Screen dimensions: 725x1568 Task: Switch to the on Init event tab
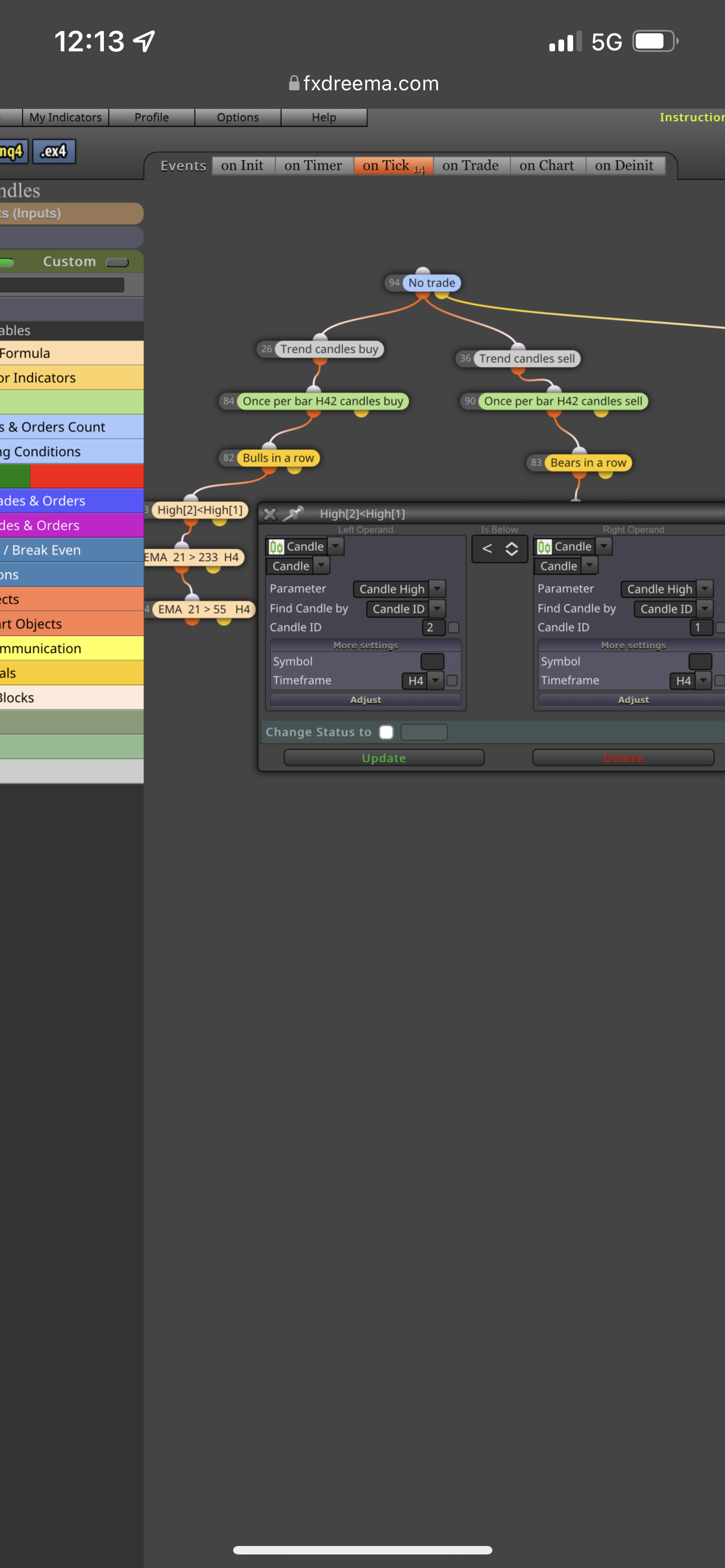point(242,165)
